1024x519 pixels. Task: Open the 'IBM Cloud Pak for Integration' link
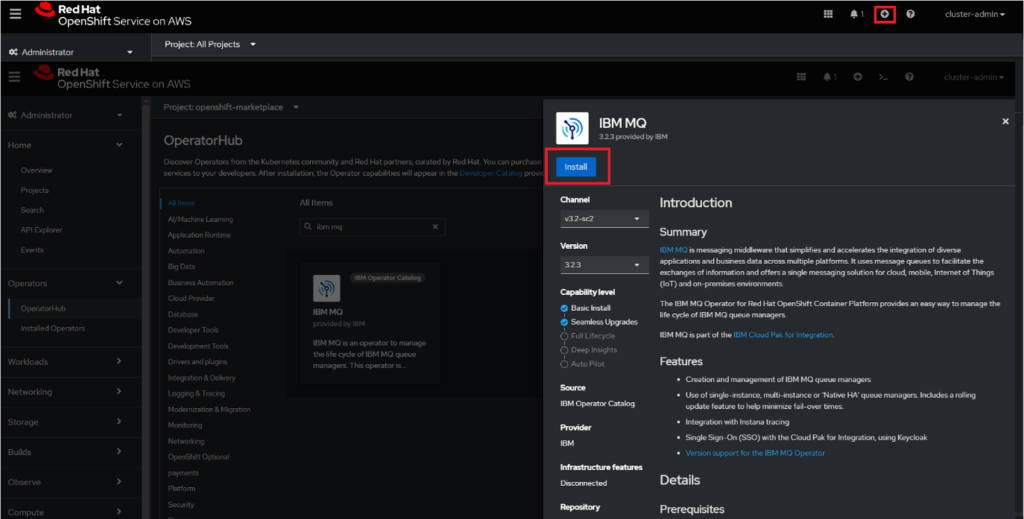point(783,335)
